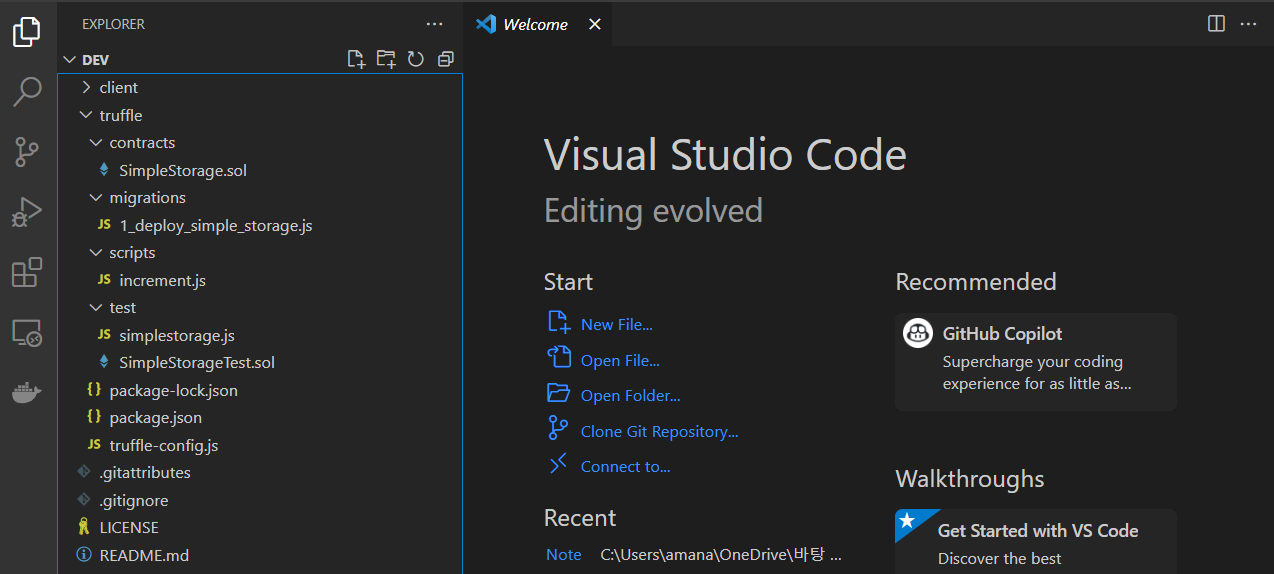This screenshot has width=1274, height=574.
Task: Click Clone Git Repository... link
Action: point(659,431)
